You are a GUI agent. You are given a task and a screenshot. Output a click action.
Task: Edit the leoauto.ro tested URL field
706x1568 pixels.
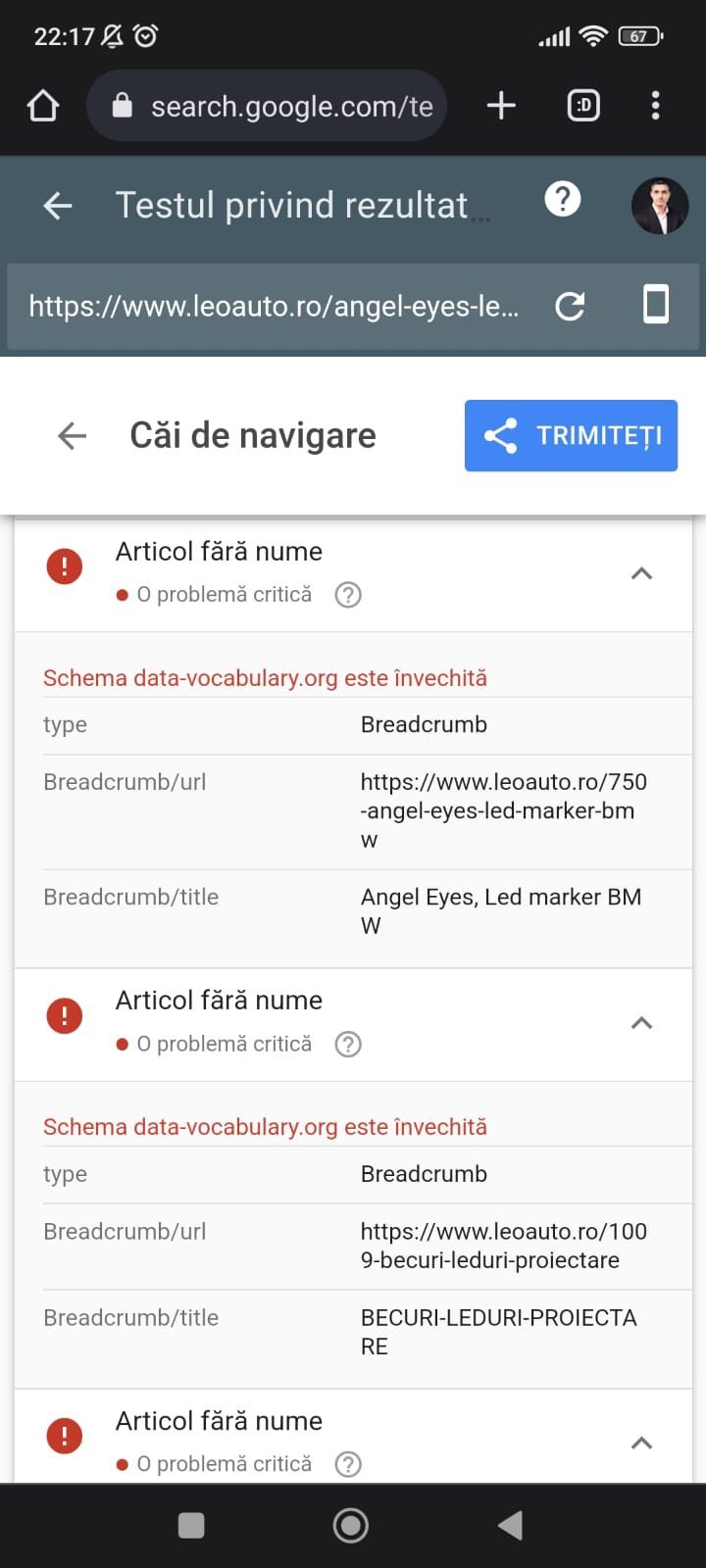pos(275,307)
